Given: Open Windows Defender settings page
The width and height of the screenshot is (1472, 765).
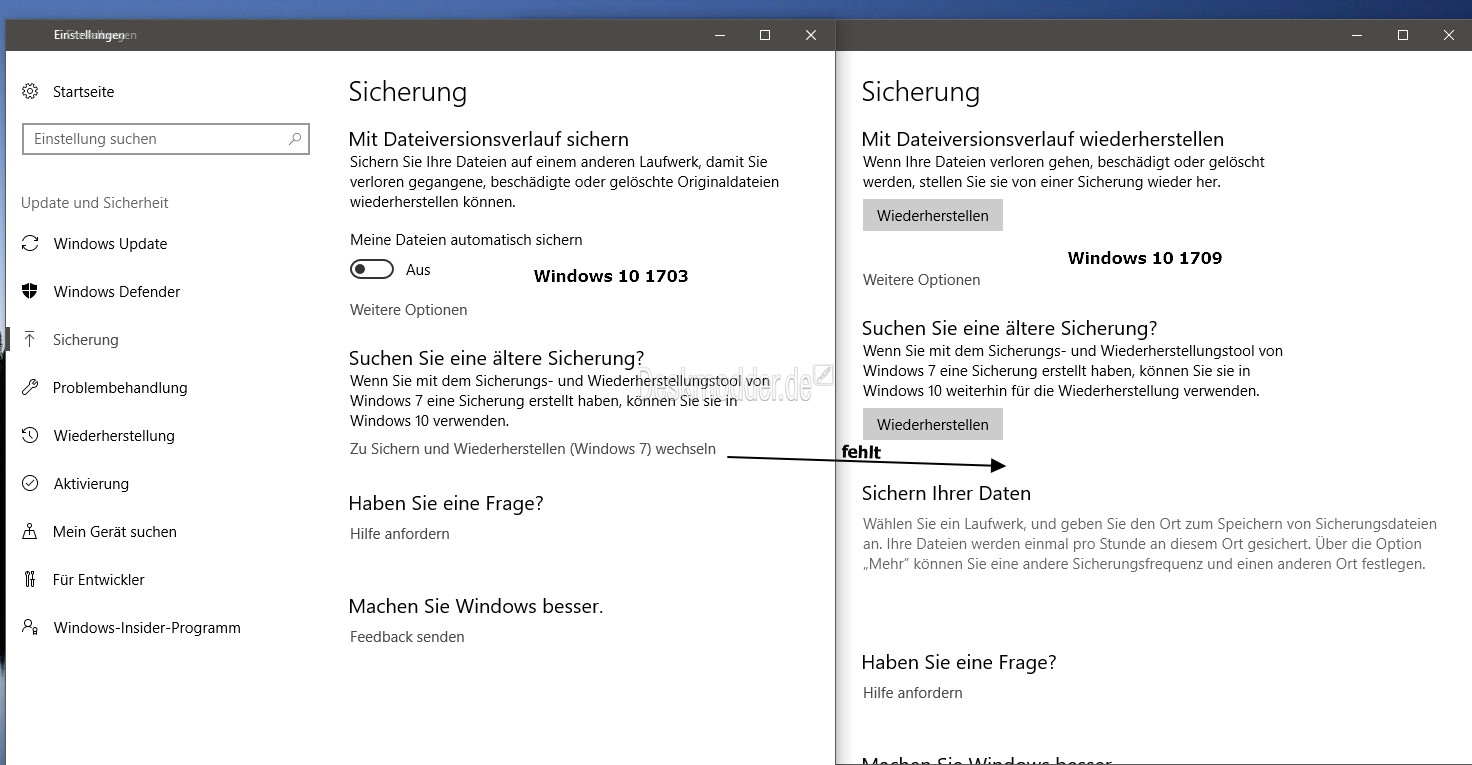Looking at the screenshot, I should click(117, 291).
